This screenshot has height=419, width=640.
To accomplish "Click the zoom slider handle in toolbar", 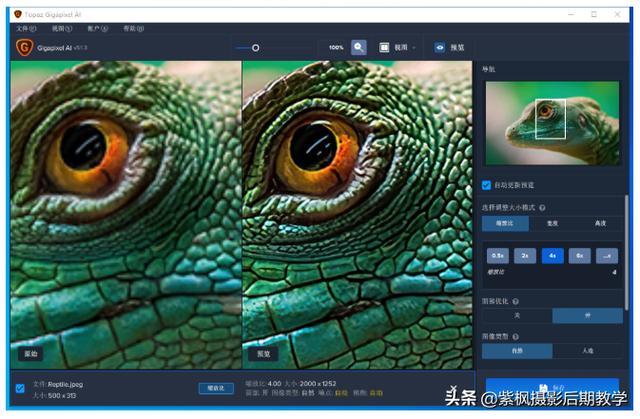I will (x=256, y=47).
